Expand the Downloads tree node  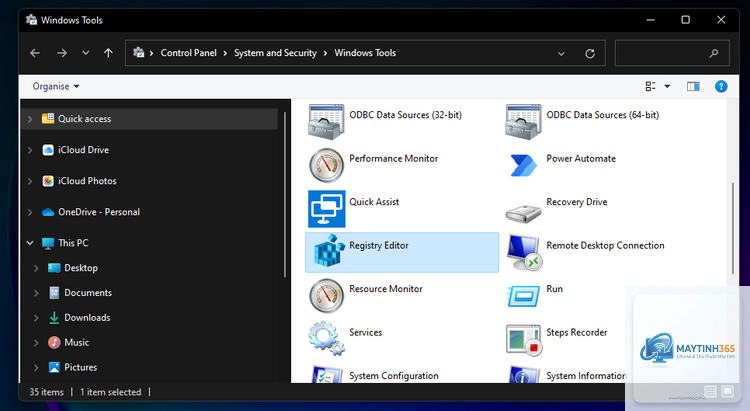pos(36,318)
